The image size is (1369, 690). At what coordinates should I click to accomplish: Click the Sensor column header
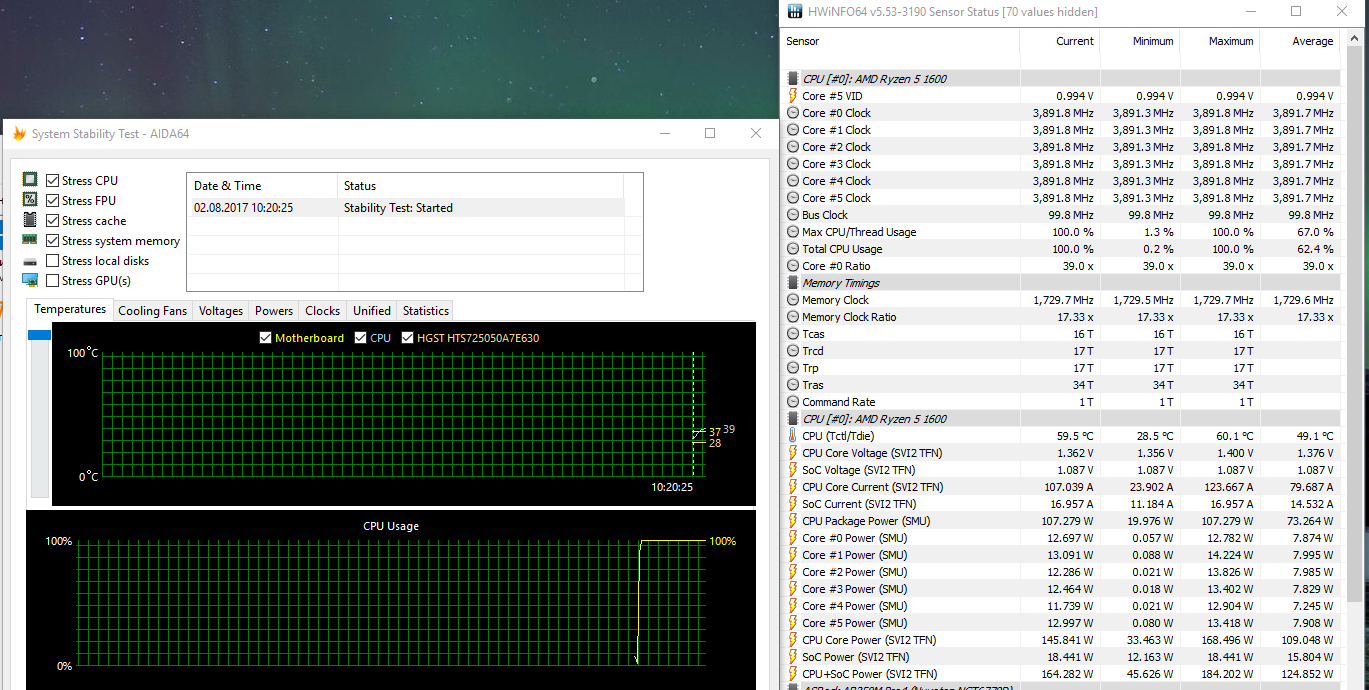[x=901, y=41]
